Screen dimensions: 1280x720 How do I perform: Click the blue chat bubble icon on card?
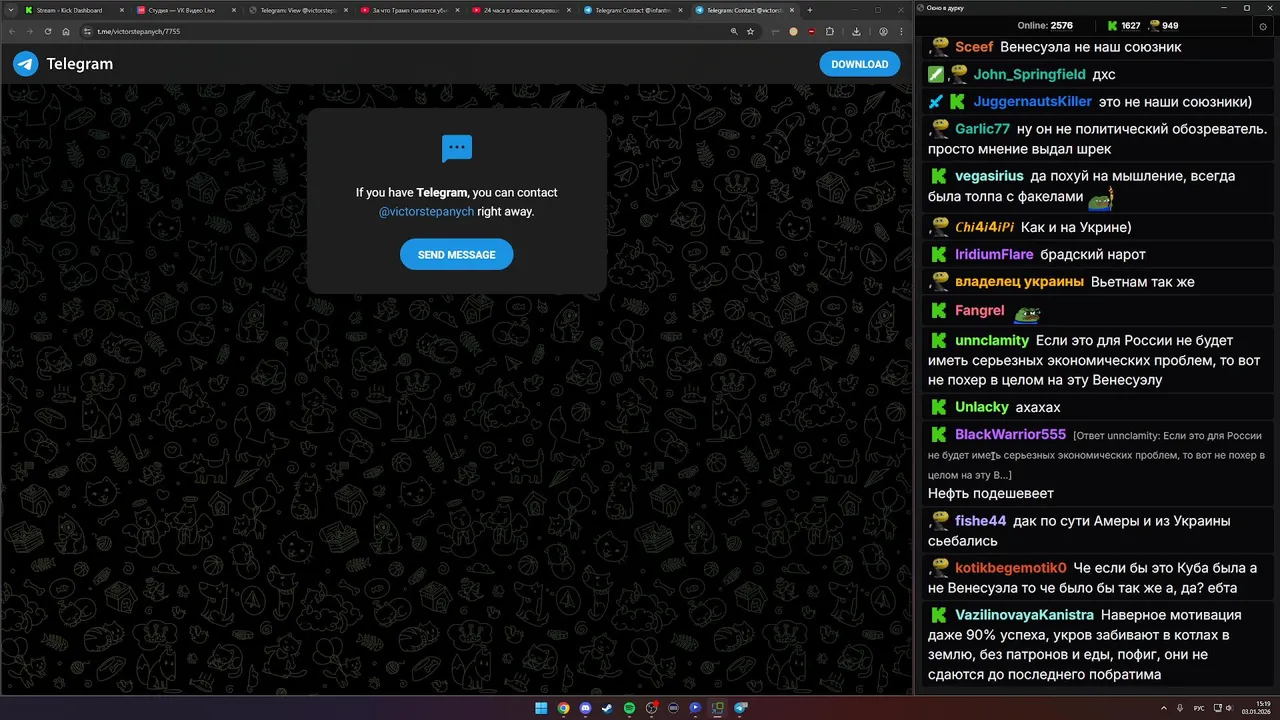(x=457, y=148)
